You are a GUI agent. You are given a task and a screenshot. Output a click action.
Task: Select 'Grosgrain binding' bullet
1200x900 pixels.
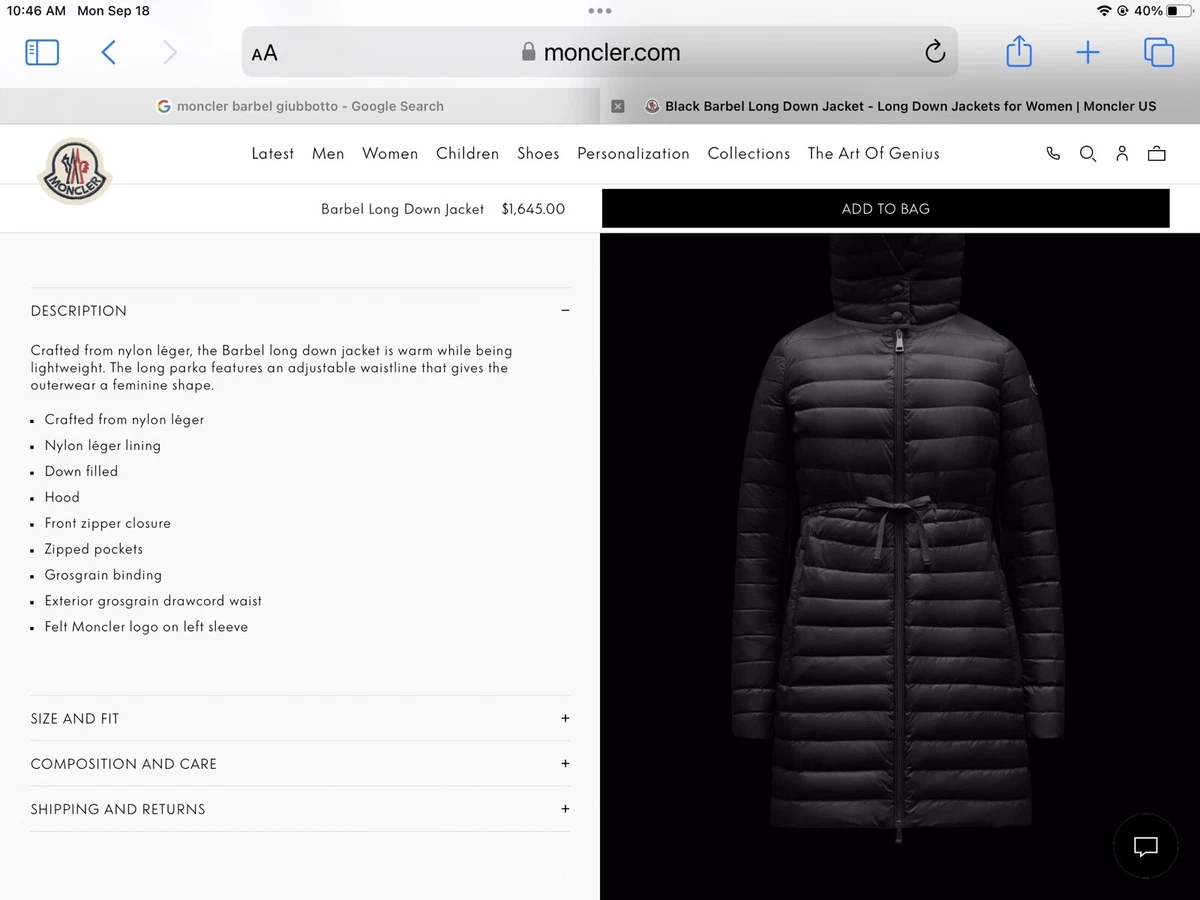[103, 576]
